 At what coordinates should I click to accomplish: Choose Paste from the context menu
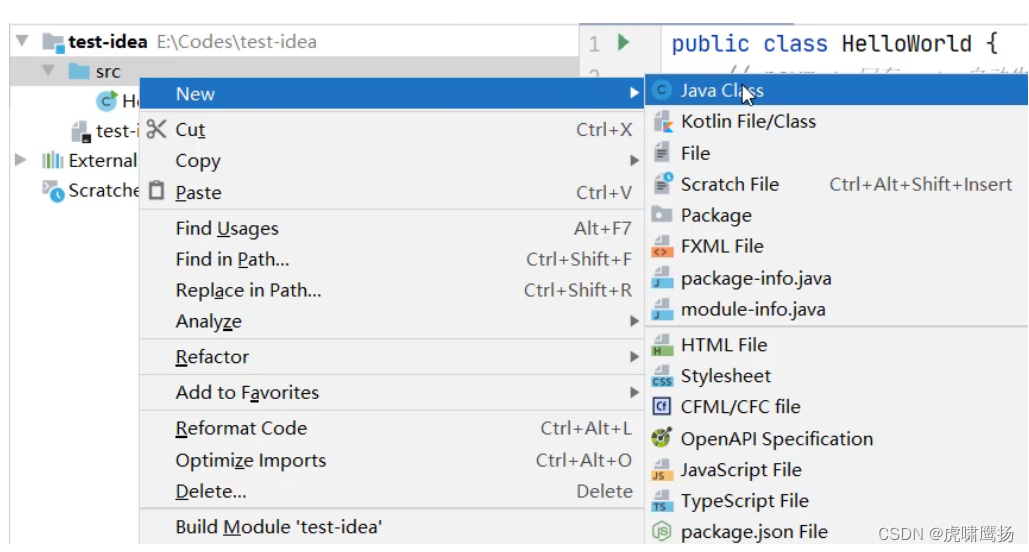tap(391, 192)
